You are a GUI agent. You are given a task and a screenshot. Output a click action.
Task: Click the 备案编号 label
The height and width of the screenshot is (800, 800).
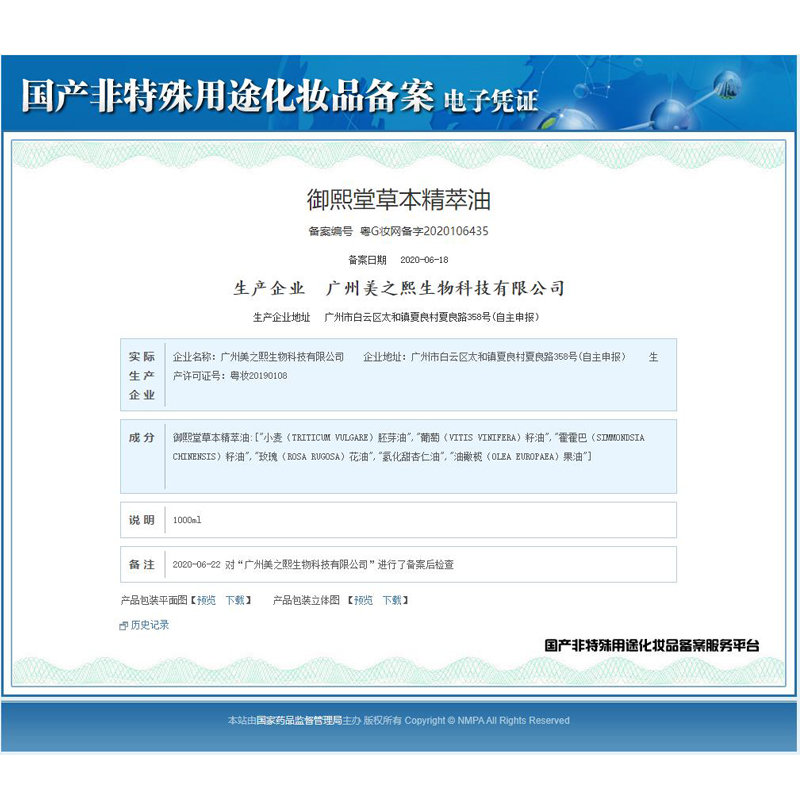(x=331, y=231)
